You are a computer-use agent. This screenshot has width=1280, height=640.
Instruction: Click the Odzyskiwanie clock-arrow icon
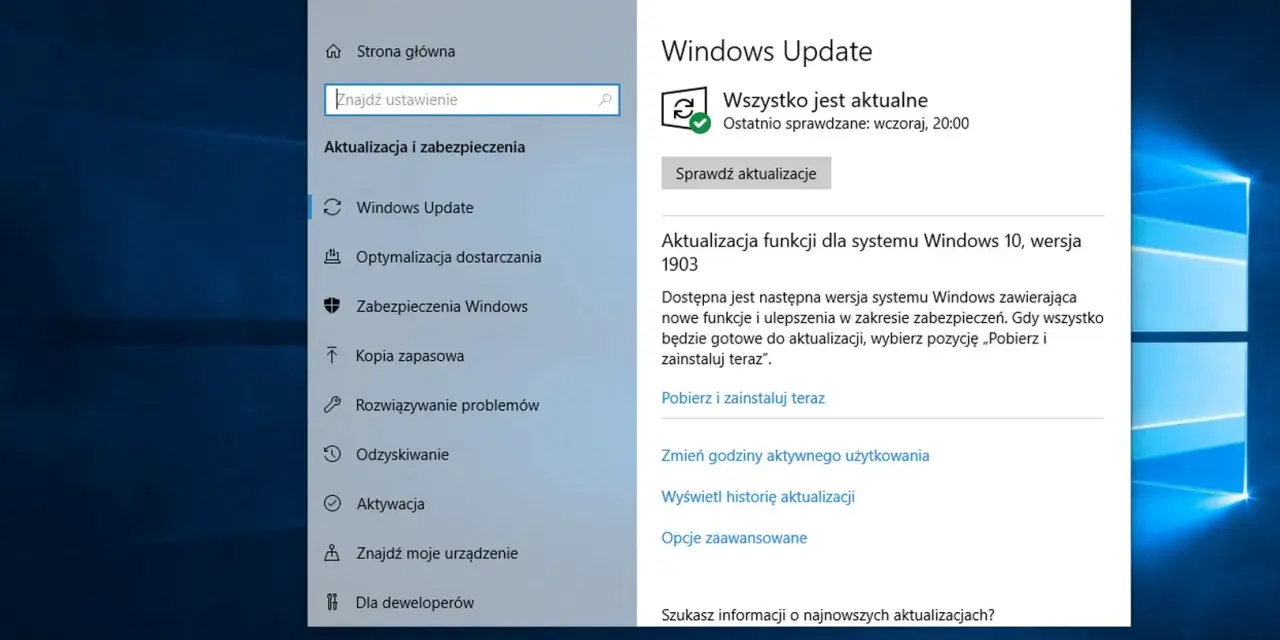pyautogui.click(x=333, y=454)
